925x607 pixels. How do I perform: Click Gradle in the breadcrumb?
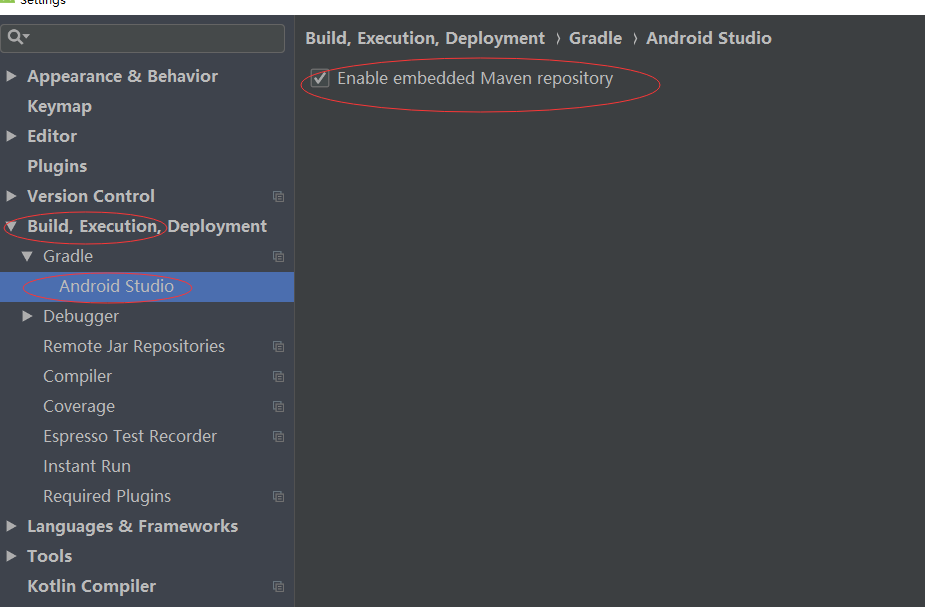(x=595, y=38)
